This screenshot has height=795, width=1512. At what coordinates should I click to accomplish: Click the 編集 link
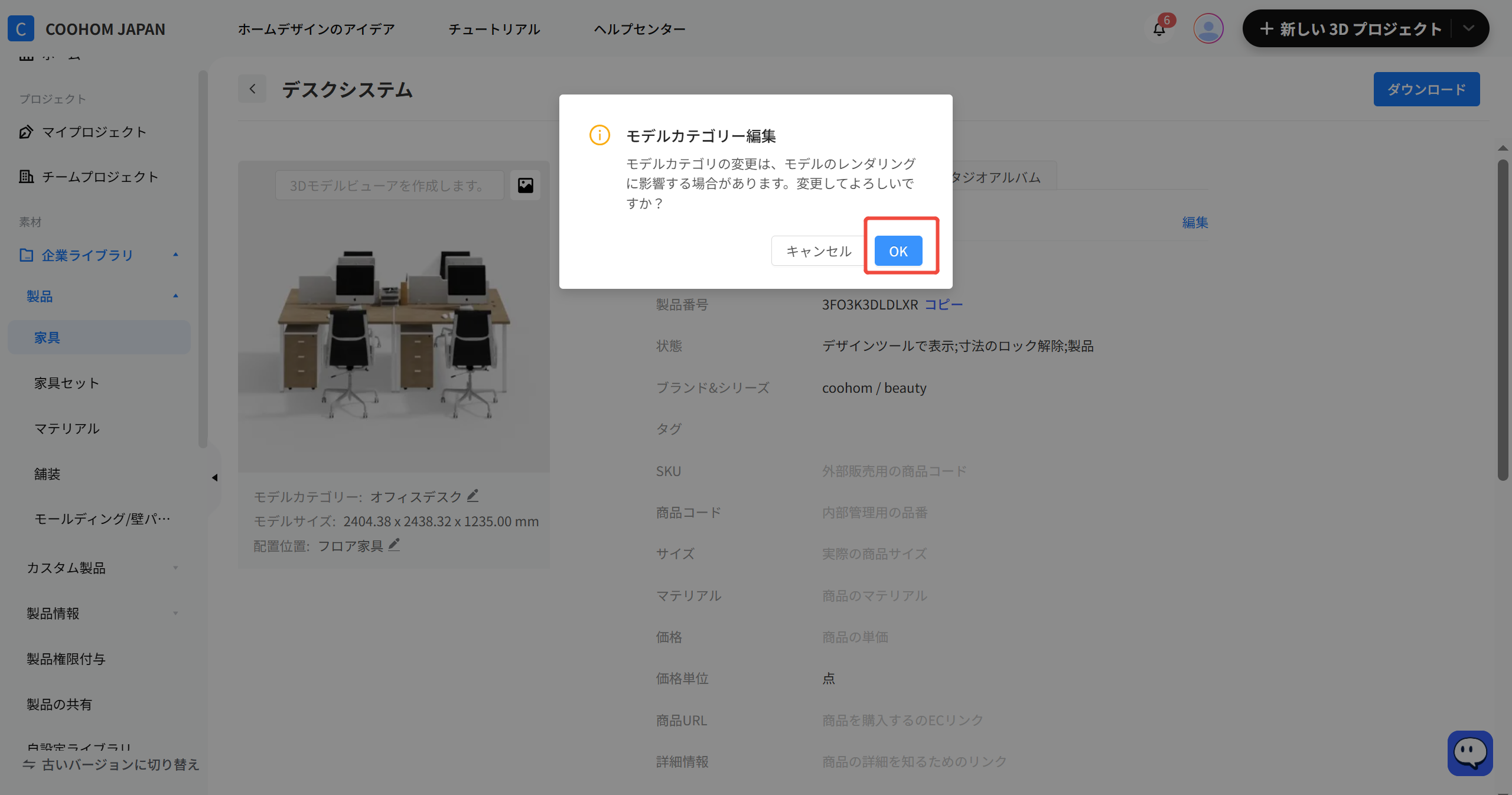(1195, 222)
